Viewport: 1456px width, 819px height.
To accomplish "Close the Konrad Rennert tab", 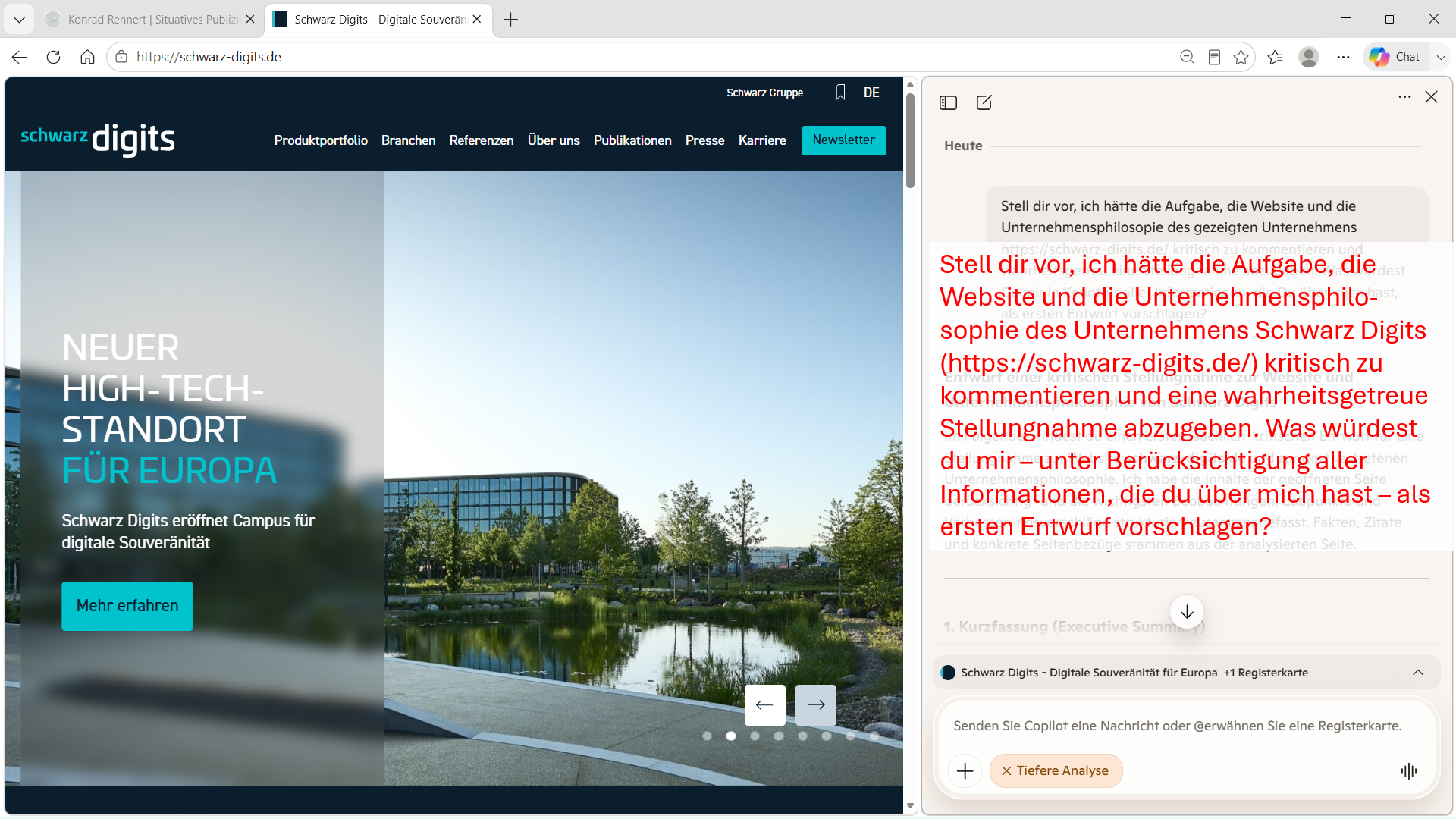I will [x=250, y=20].
